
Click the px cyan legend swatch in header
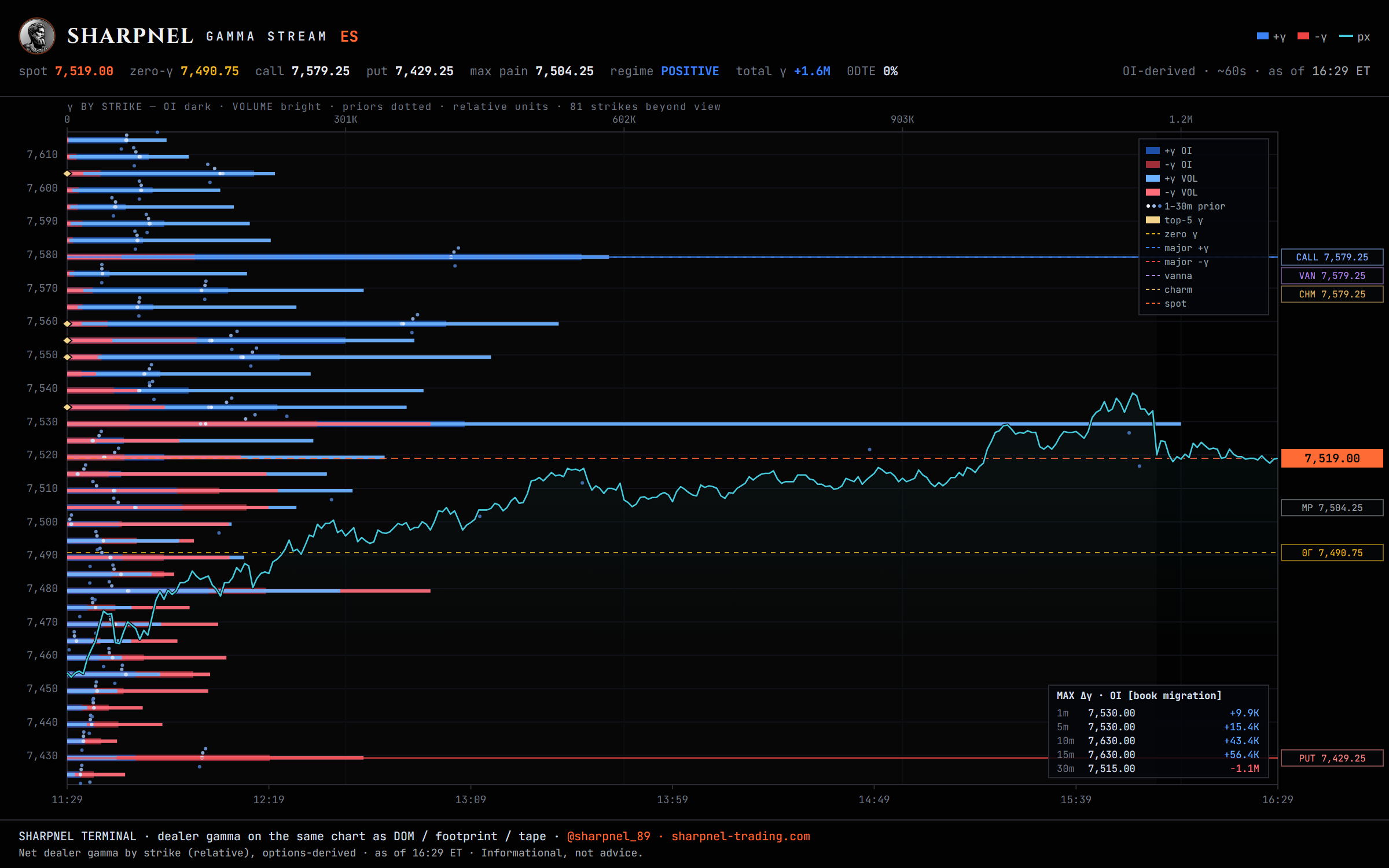1346,36
